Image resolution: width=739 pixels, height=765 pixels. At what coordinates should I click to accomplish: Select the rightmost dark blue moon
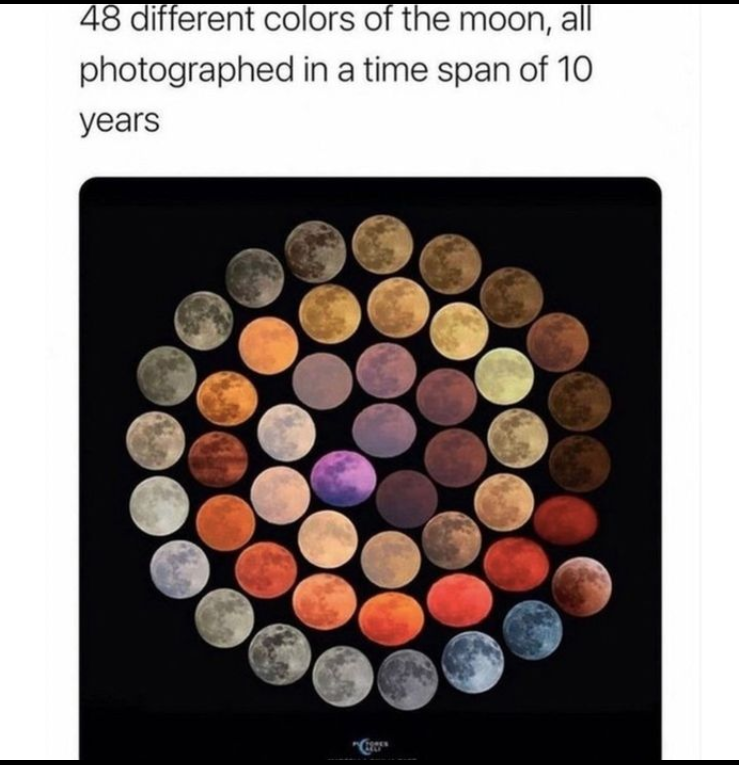533,630
